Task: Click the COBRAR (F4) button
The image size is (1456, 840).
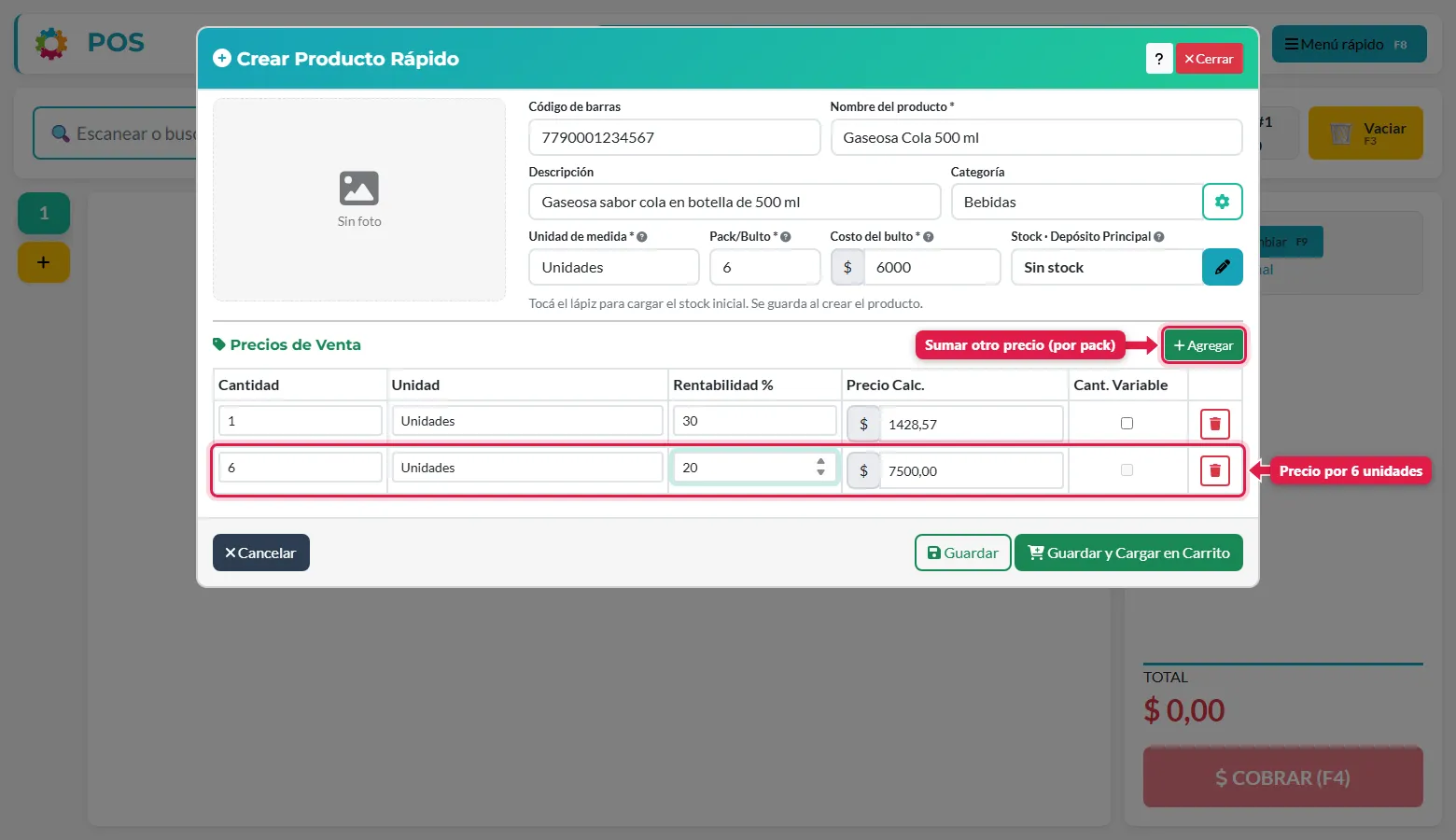Action: pos(1282,777)
